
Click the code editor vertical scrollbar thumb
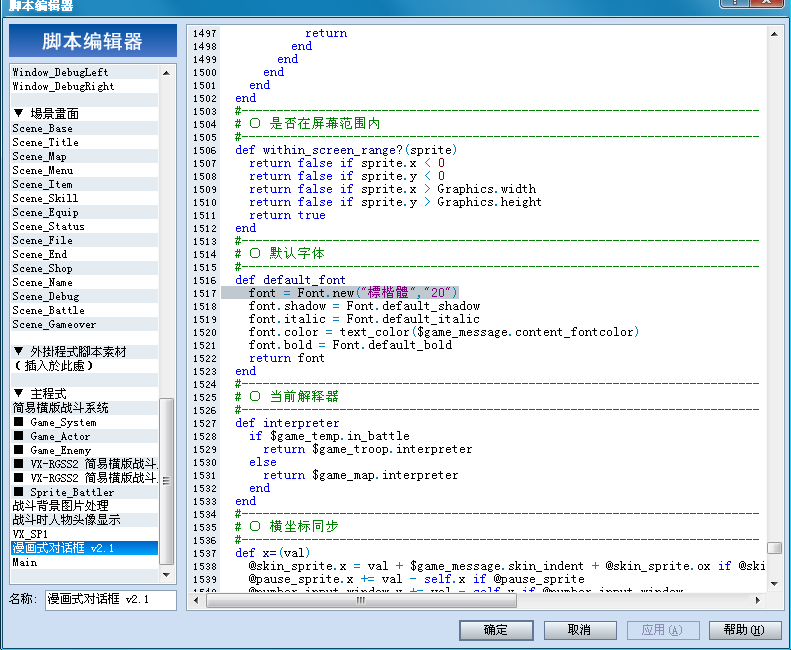(774, 548)
